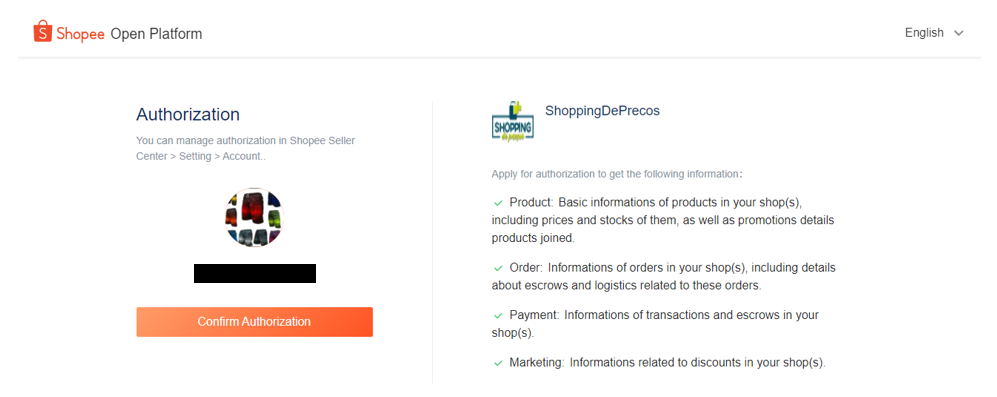Click the ShoppingDePrecos application name
Viewport: 997px width, 397px height.
pyautogui.click(x=602, y=111)
